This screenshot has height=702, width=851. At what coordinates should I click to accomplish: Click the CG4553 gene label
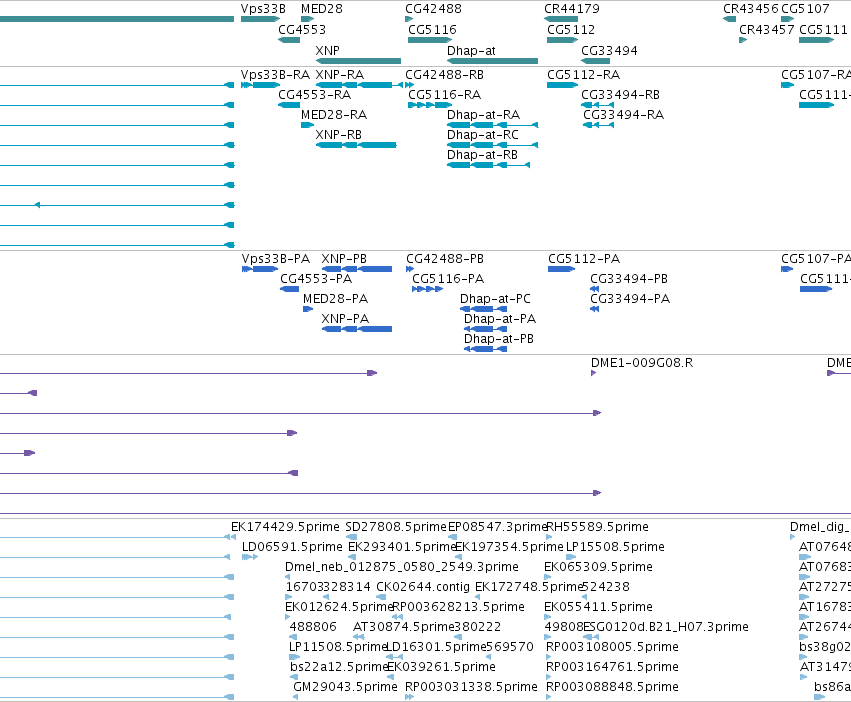(x=302, y=30)
